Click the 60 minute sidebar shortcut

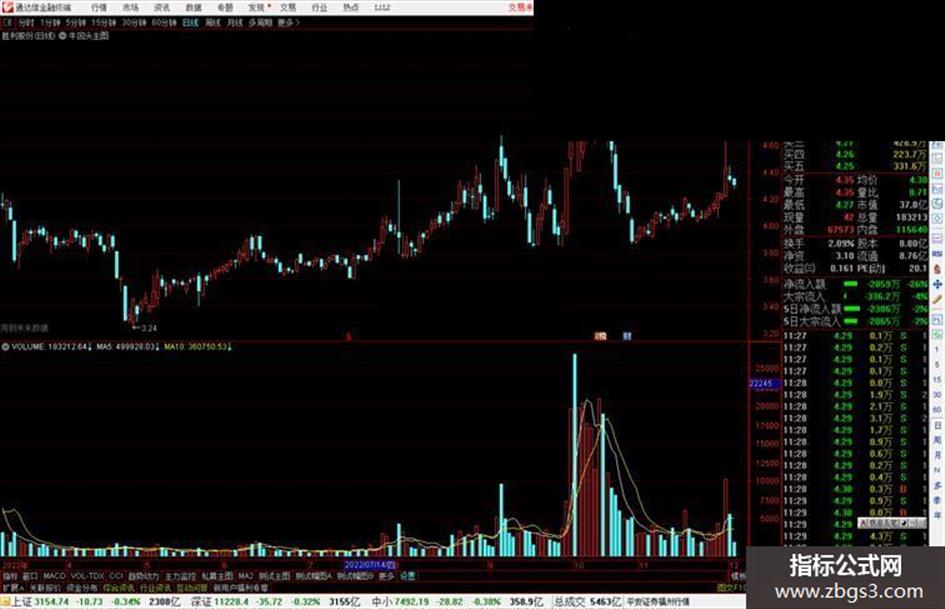point(937,410)
